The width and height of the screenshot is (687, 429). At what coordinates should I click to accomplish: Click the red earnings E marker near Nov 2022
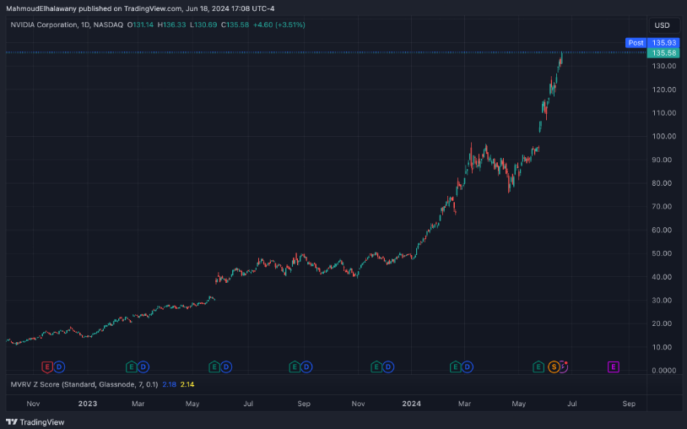pos(46,367)
